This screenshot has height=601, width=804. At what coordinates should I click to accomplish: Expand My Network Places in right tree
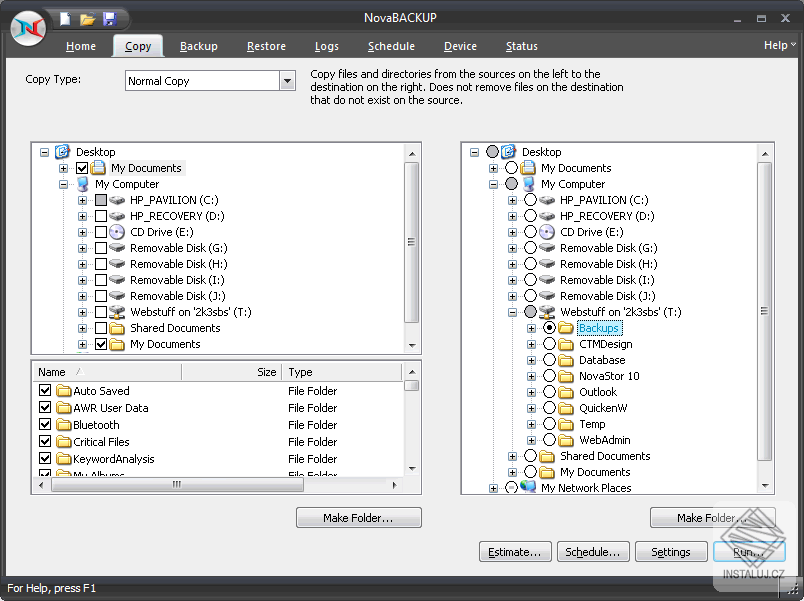[493, 488]
